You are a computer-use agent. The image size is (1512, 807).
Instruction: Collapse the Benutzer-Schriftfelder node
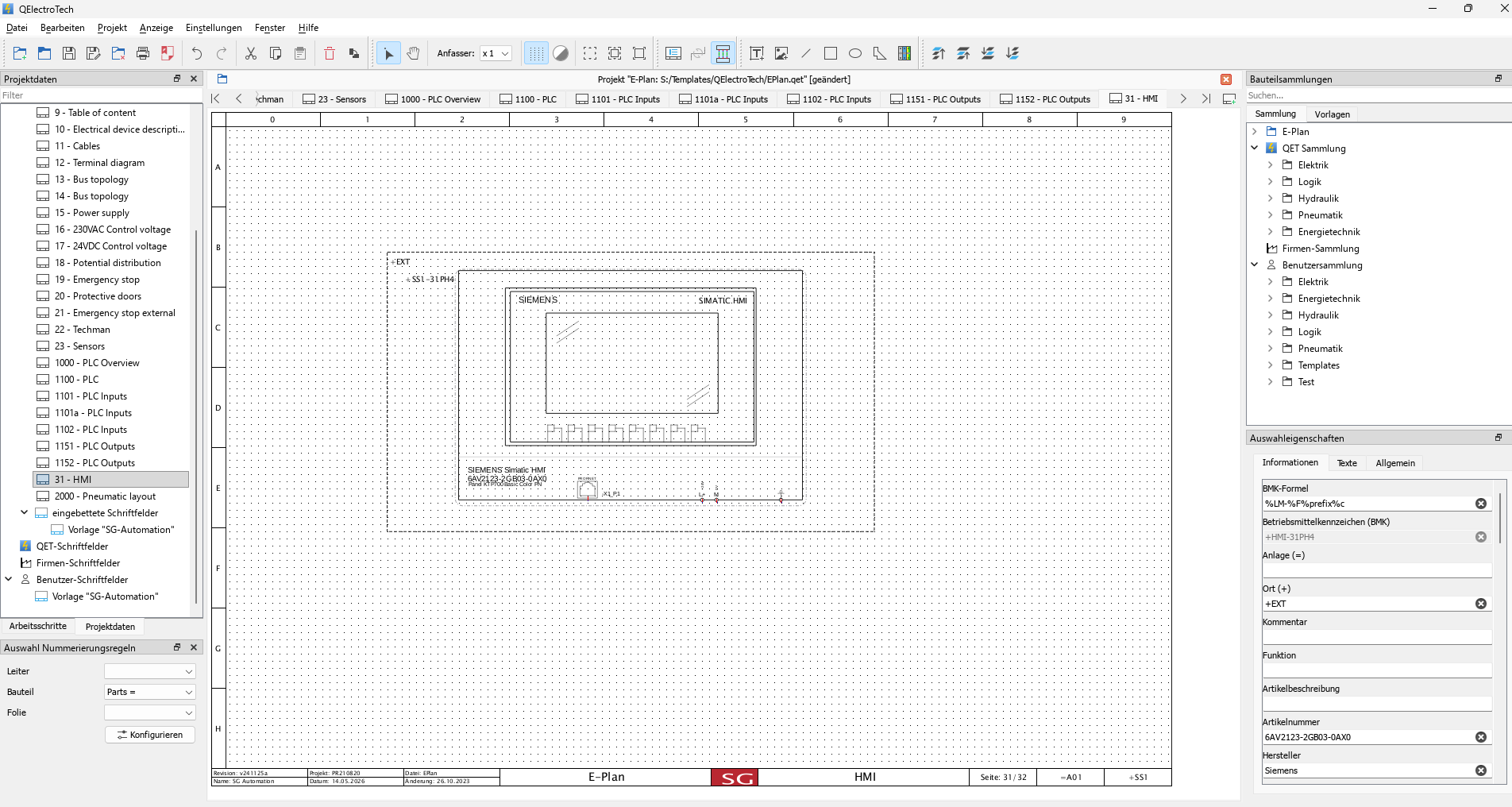click(x=9, y=579)
